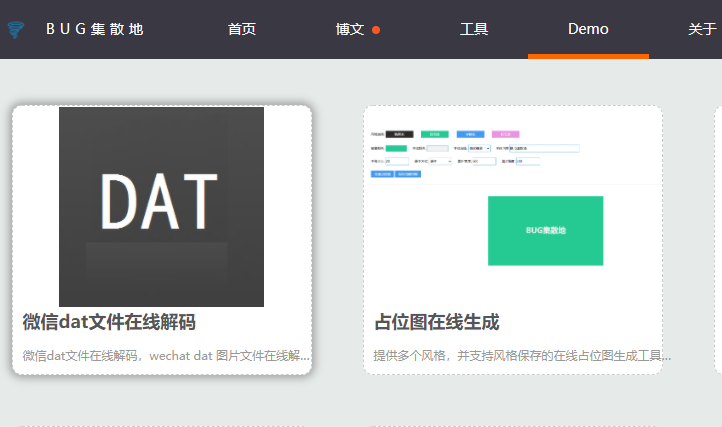Select the pink style swatch in the preview
The height and width of the screenshot is (427, 722).
click(506, 133)
